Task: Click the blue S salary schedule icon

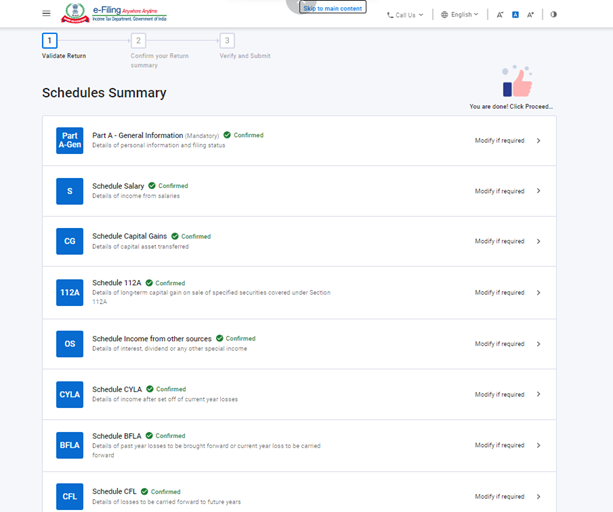Action: (70, 191)
